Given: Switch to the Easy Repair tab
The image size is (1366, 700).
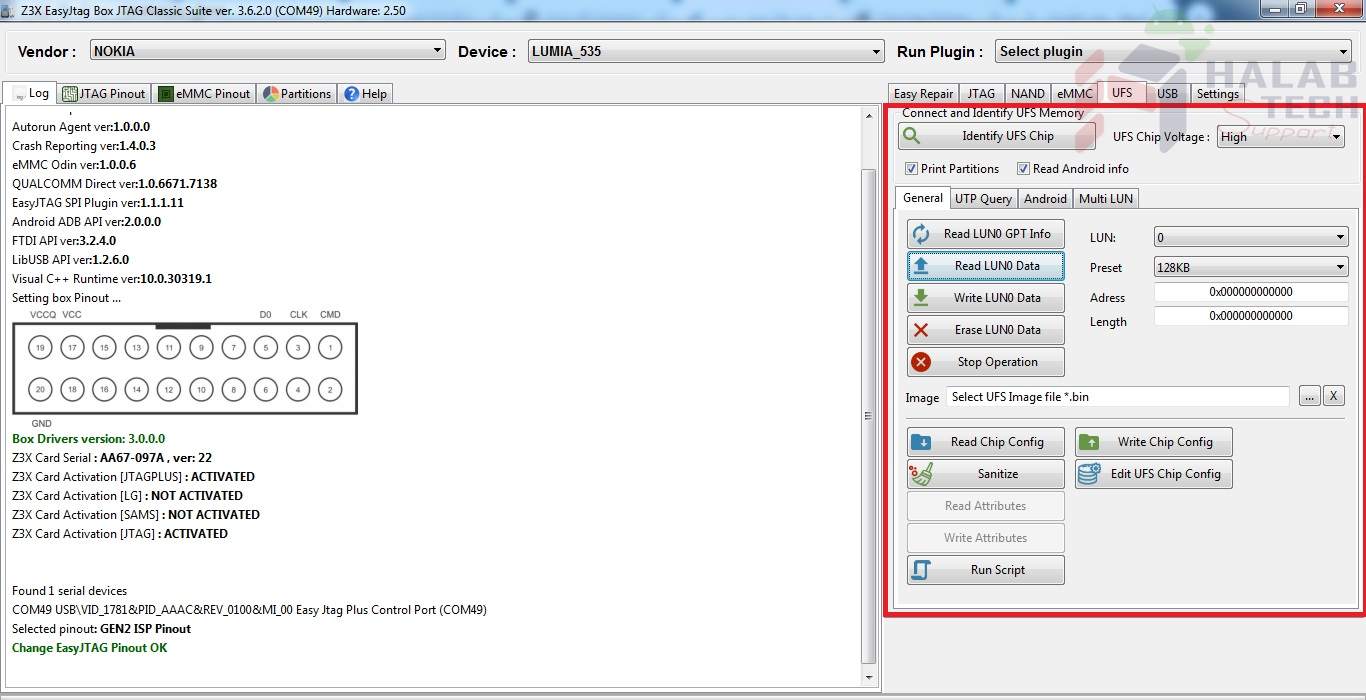Looking at the screenshot, I should click(x=923, y=94).
